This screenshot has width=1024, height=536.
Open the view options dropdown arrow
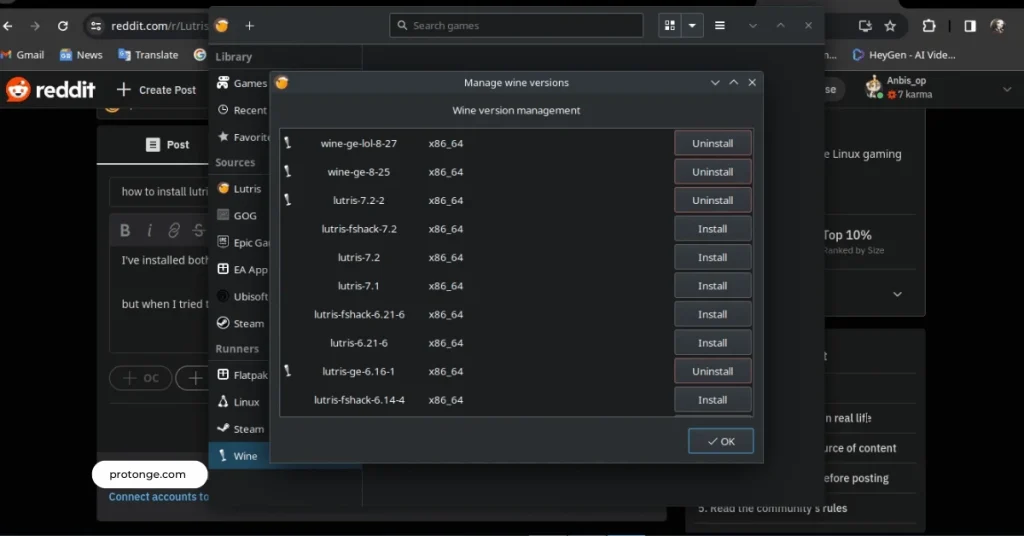click(692, 26)
